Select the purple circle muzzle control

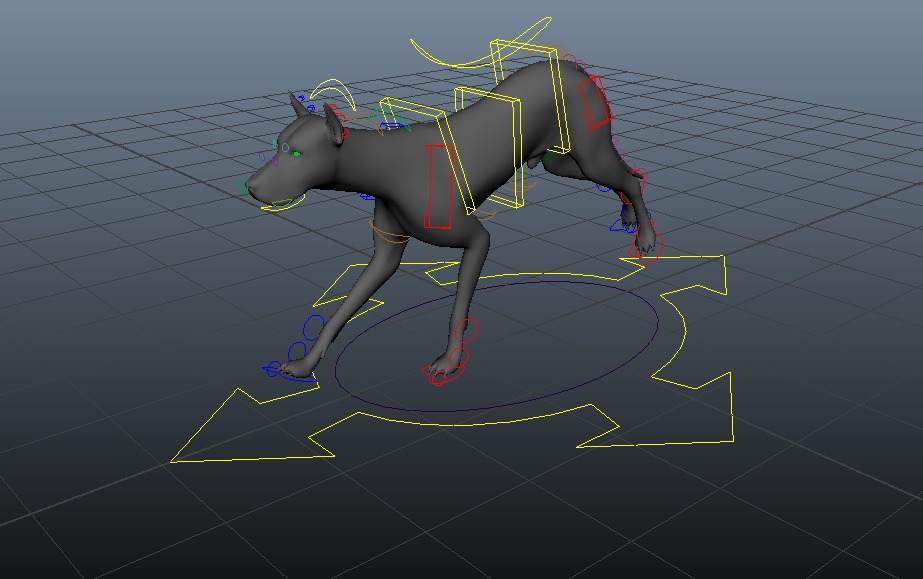(262, 157)
